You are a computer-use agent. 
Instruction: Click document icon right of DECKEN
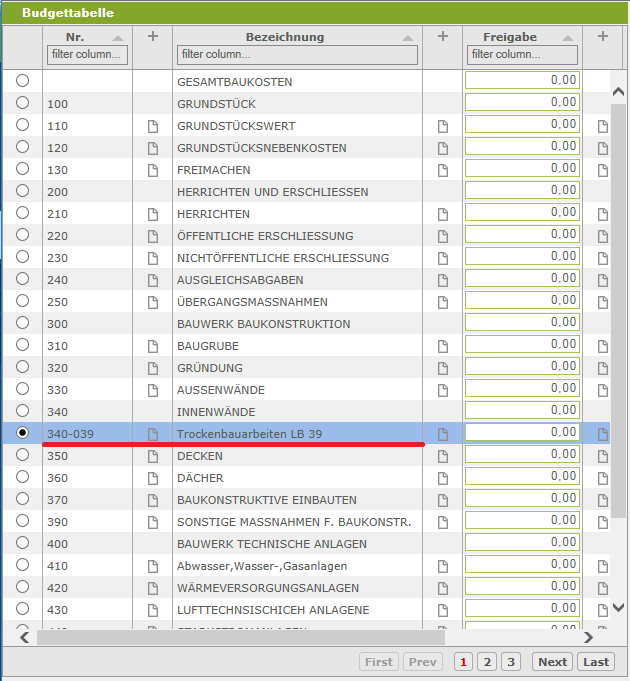coord(443,456)
